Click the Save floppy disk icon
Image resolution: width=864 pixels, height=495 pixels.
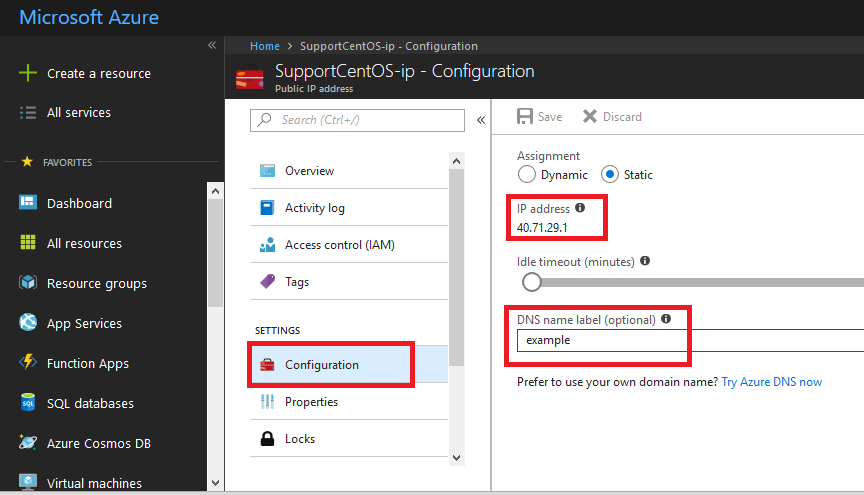pyautogui.click(x=525, y=116)
